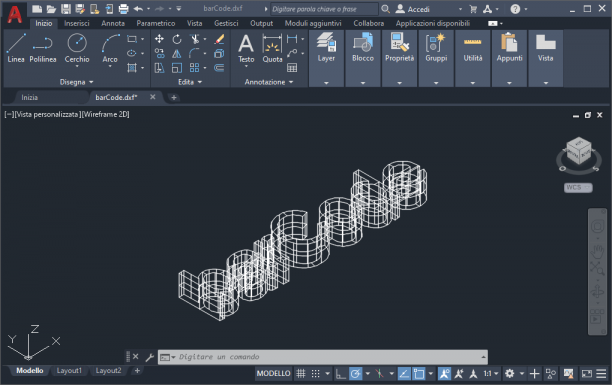Click the Open file folder icon
612x385 pixels.
[51, 9]
